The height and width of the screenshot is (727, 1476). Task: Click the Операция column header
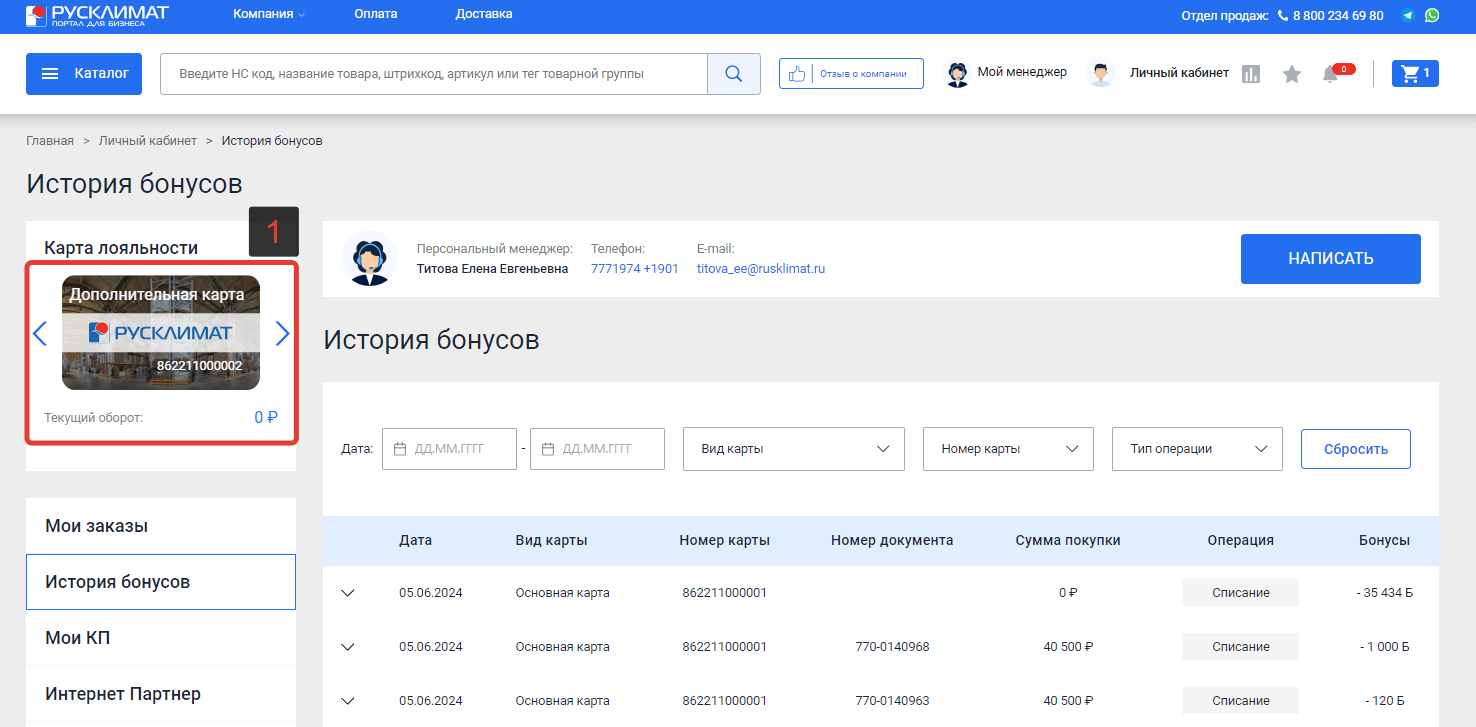1240,540
